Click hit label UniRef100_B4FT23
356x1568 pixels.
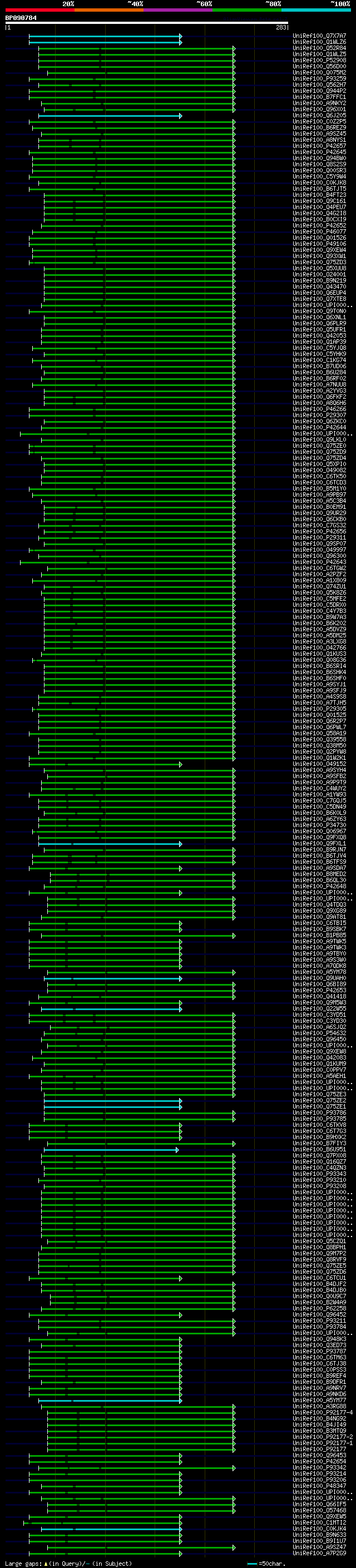coord(319,195)
